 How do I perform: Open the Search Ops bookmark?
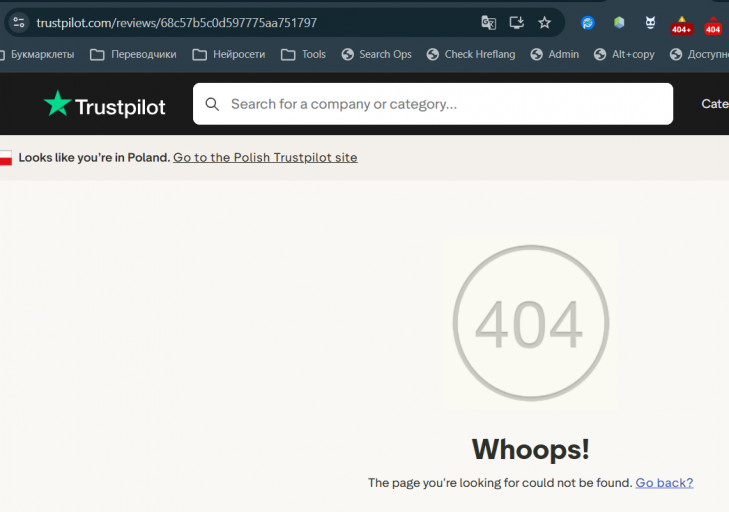point(377,54)
